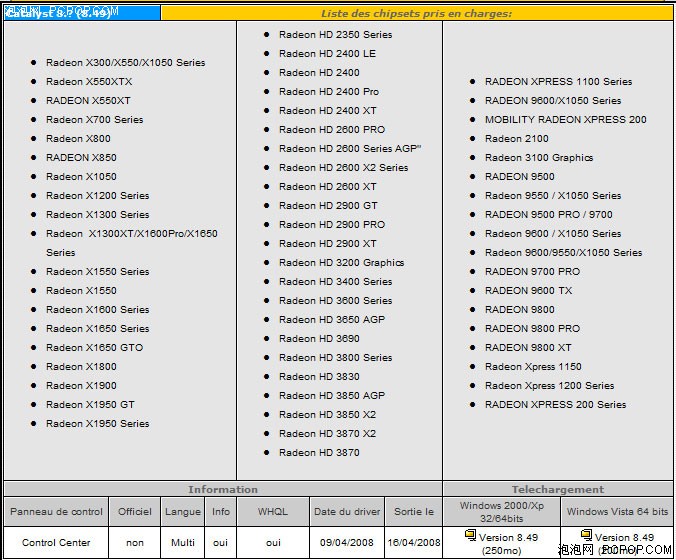Image resolution: width=676 pixels, height=560 pixels.
Task: Select Radeon X700 Series entry
Action: [94, 119]
